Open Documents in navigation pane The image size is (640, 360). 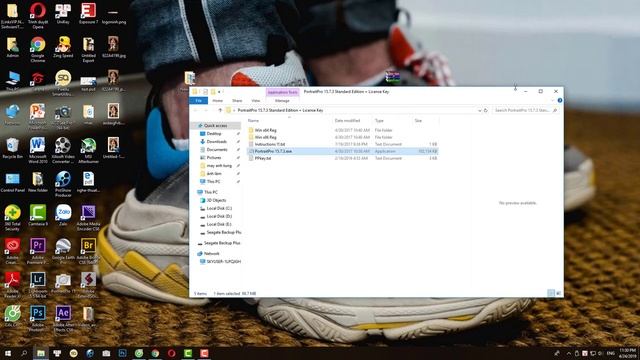click(x=217, y=150)
